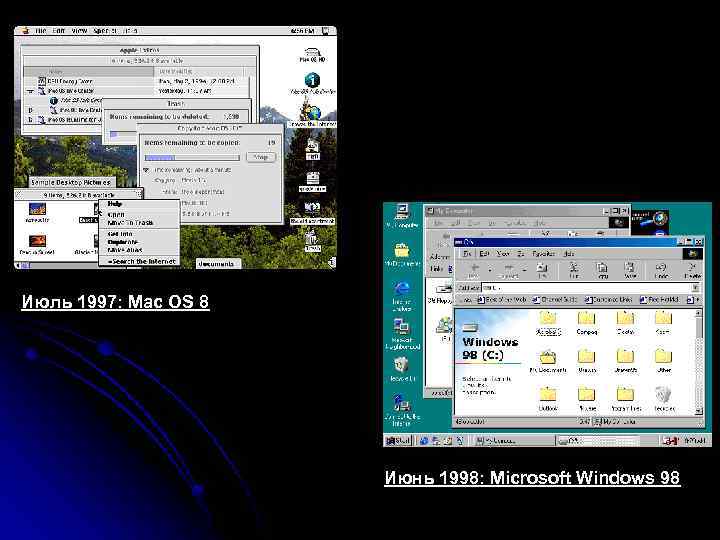The height and width of the screenshot is (540, 720).
Task: Open My Documents desktop icon
Action: coord(402,255)
